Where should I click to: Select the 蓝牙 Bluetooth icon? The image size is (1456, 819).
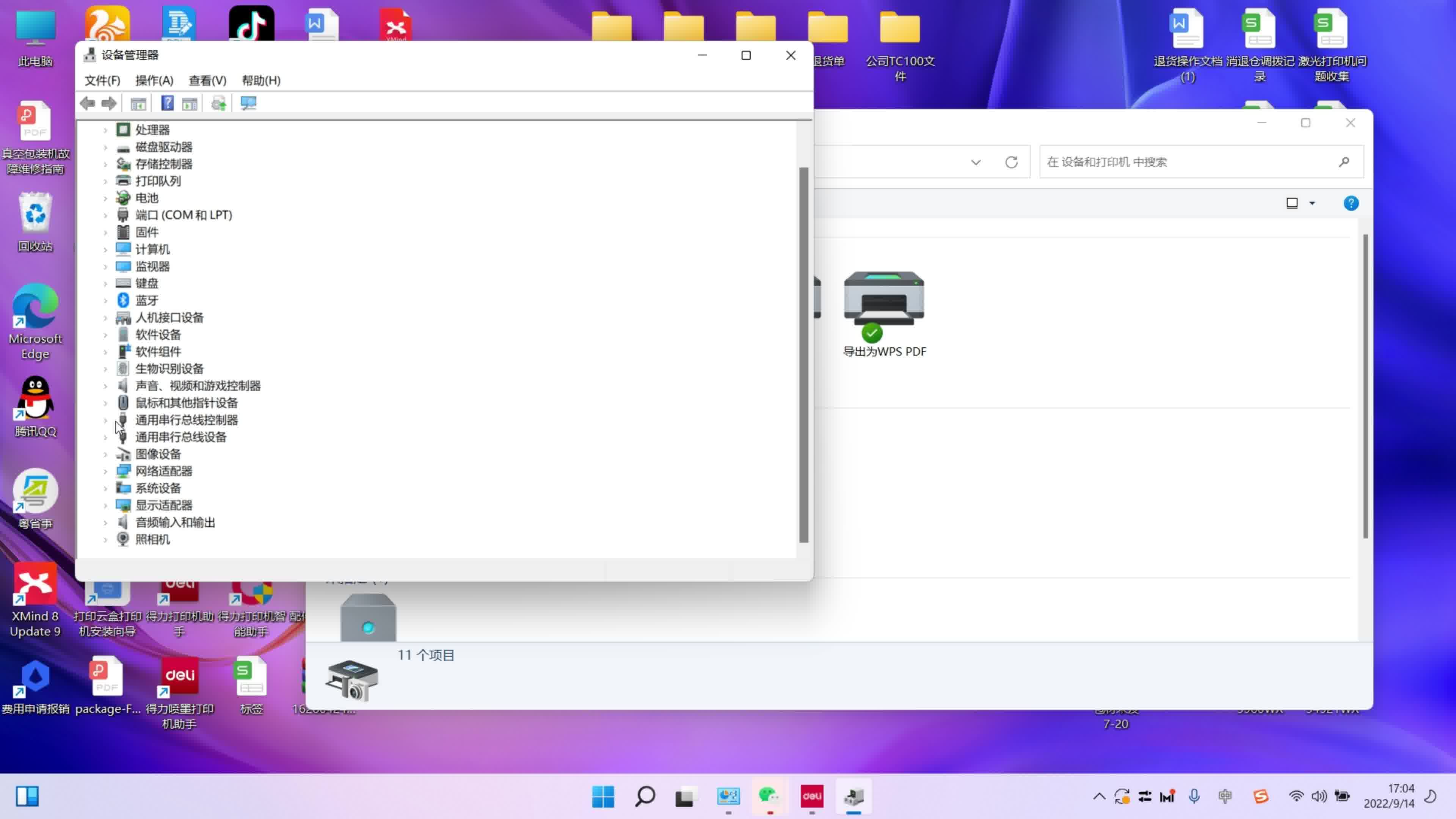[123, 300]
